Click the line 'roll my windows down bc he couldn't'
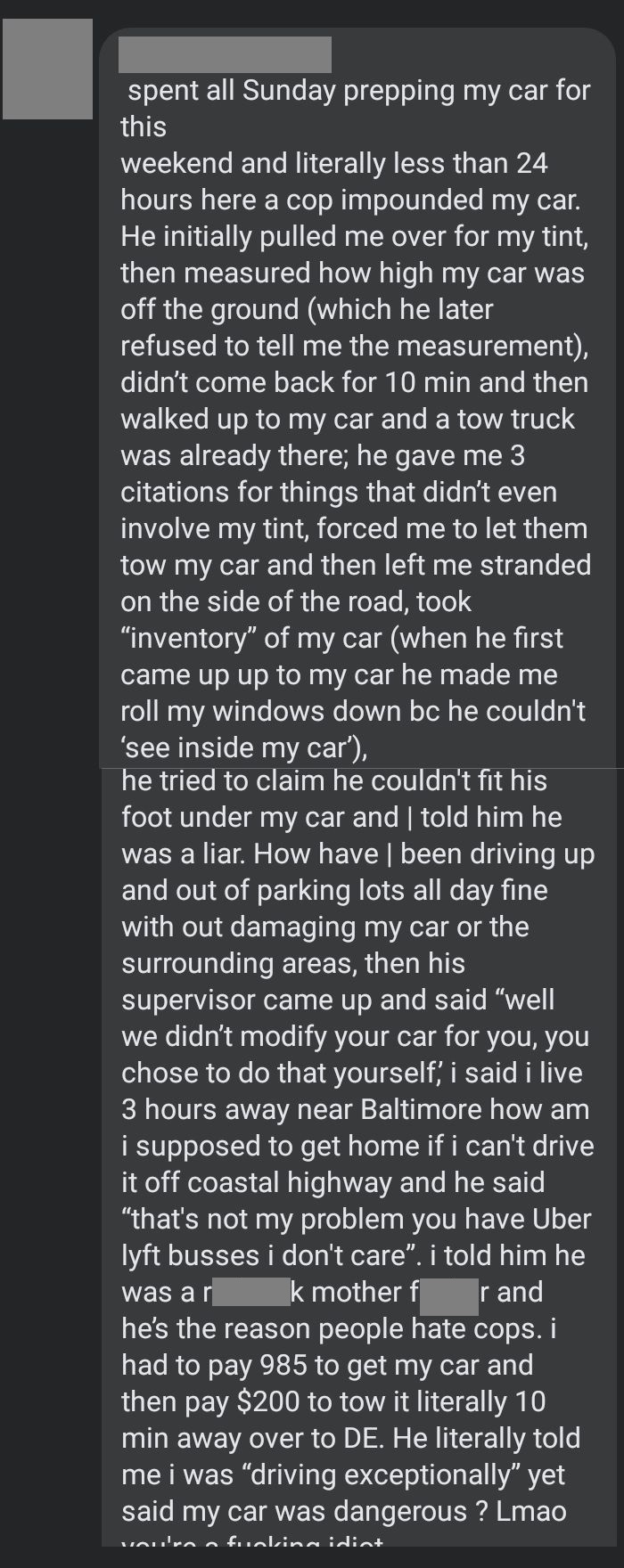This screenshot has width=624, height=1568. (x=353, y=711)
